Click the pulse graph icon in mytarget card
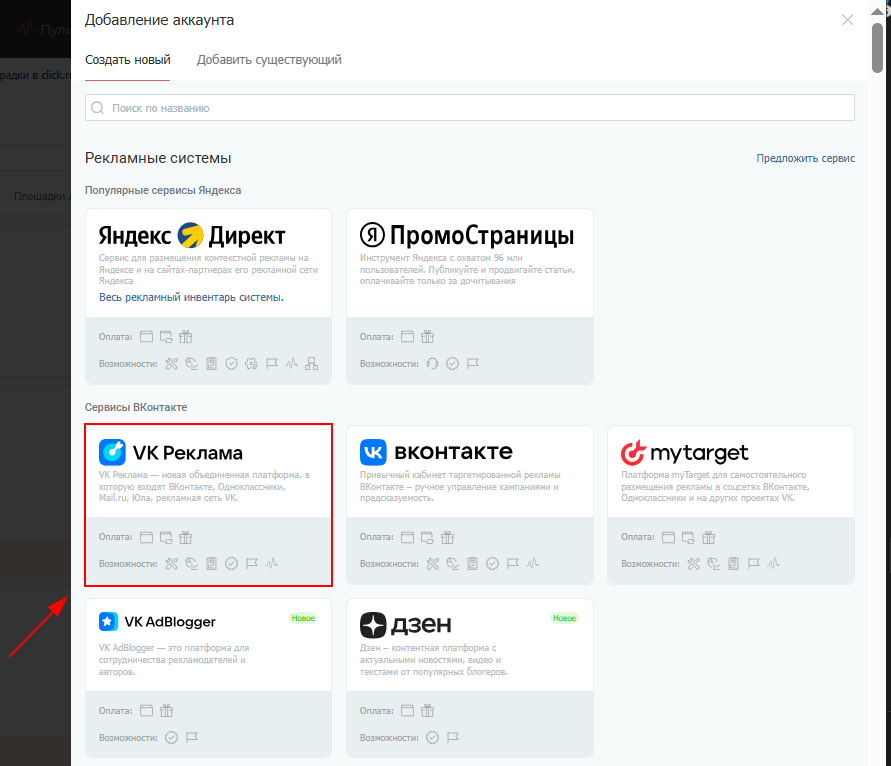 [773, 564]
